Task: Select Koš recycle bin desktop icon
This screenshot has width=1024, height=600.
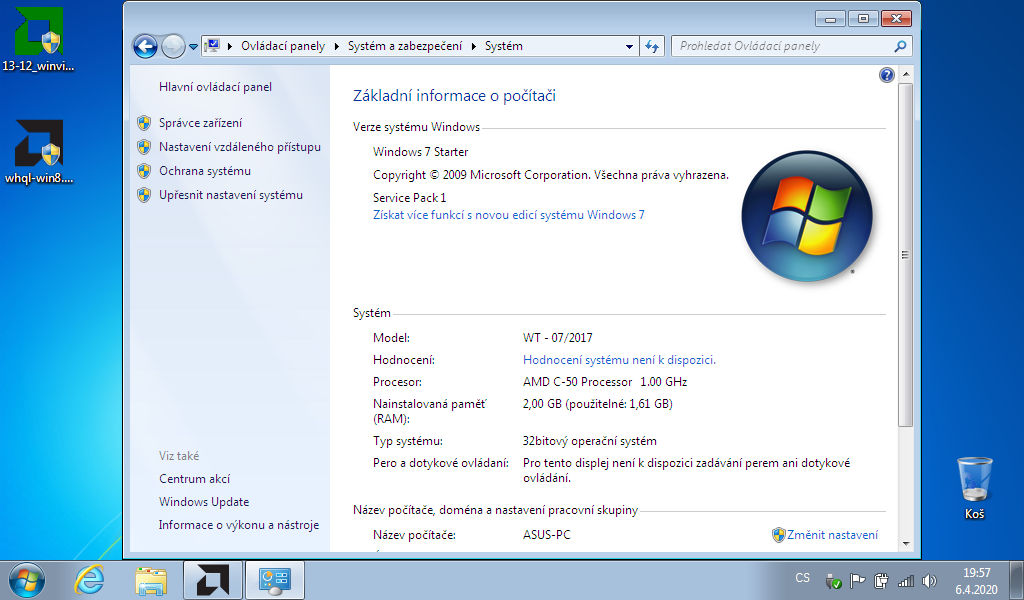Action: tap(974, 488)
